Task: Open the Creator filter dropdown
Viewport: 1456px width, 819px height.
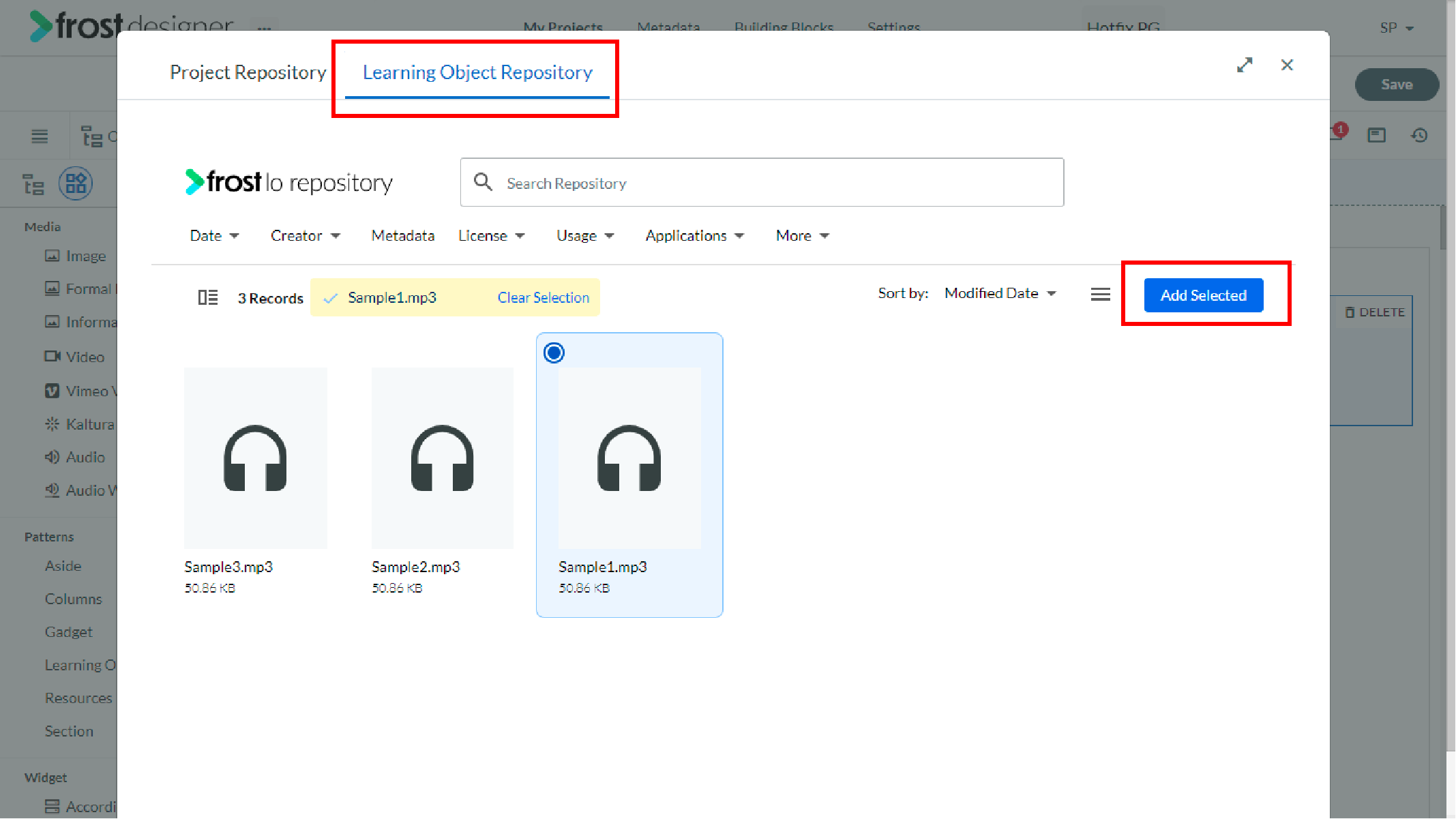Action: point(305,236)
